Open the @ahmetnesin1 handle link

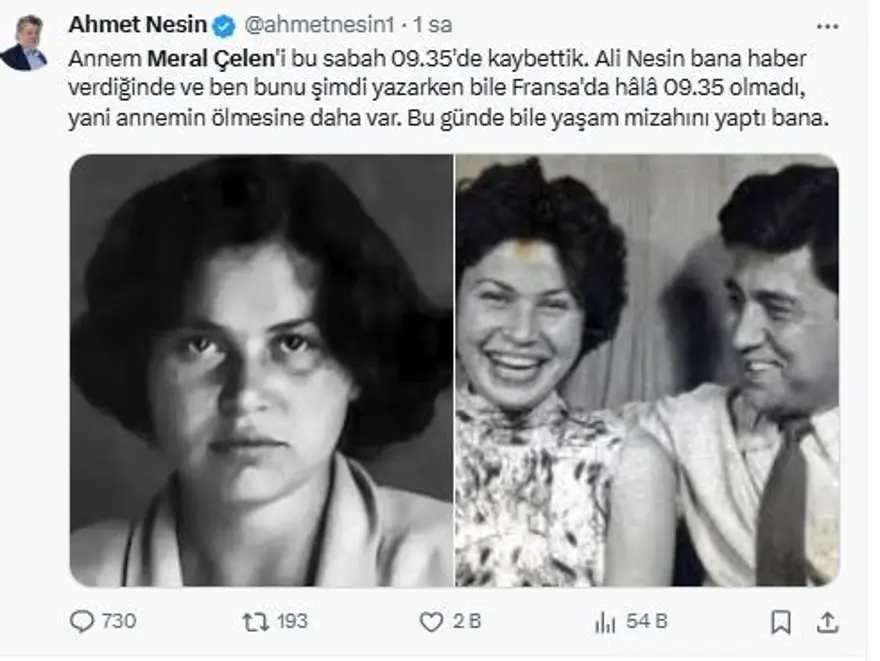[x=319, y=25]
